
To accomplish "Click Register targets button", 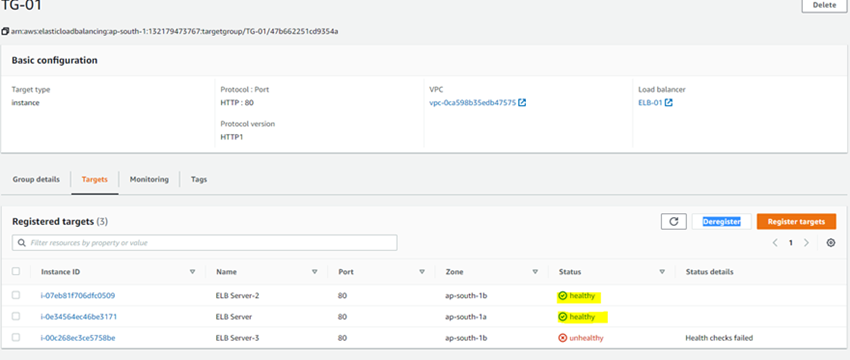I will [796, 221].
